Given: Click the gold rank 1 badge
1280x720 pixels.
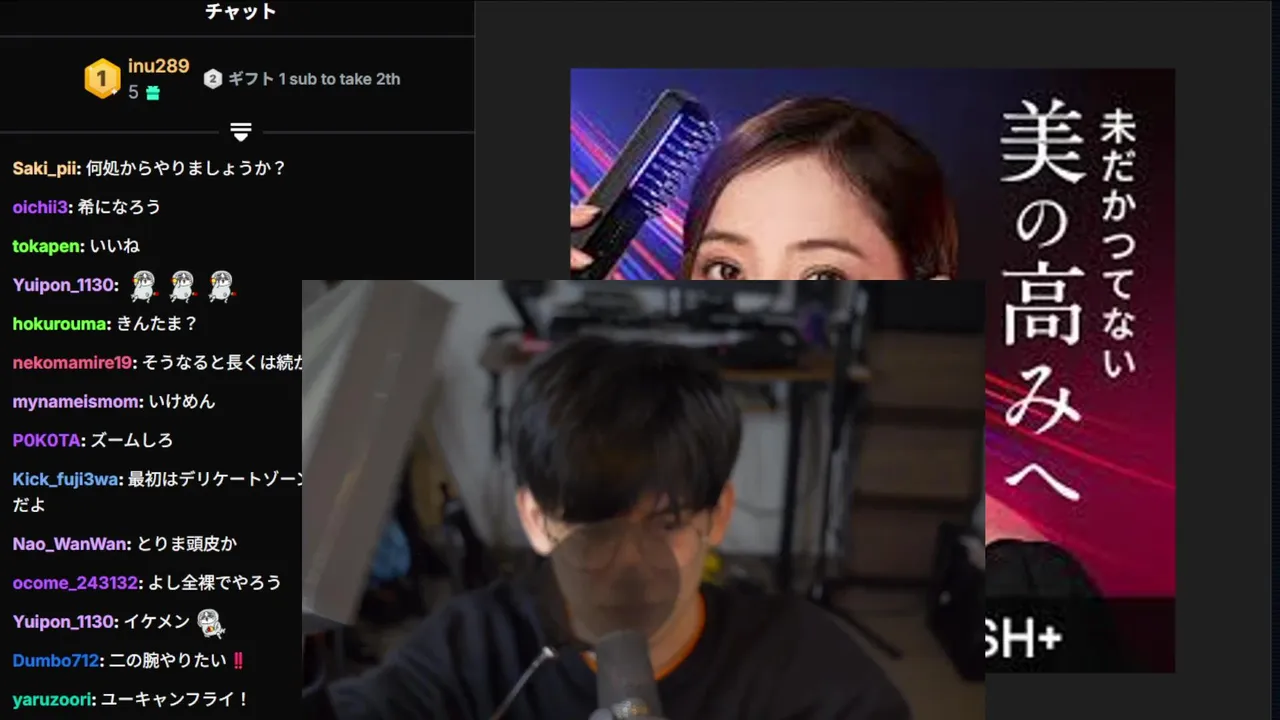Looking at the screenshot, I should pyautogui.click(x=102, y=79).
